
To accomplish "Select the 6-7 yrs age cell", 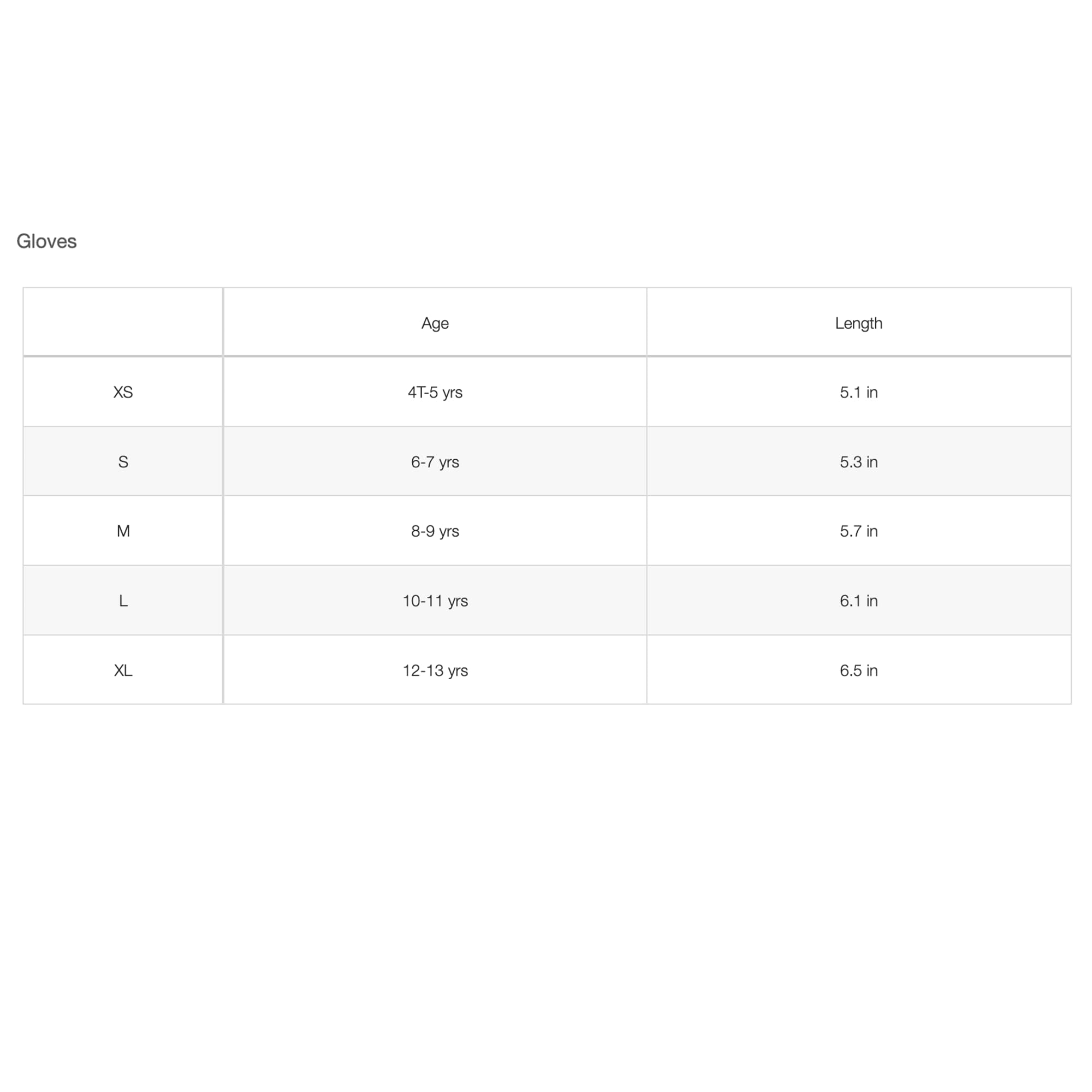I will (x=435, y=462).
